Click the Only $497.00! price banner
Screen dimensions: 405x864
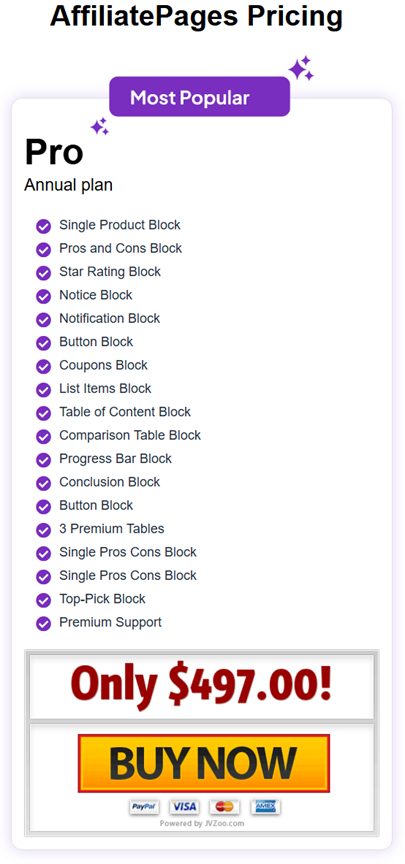[x=202, y=685]
